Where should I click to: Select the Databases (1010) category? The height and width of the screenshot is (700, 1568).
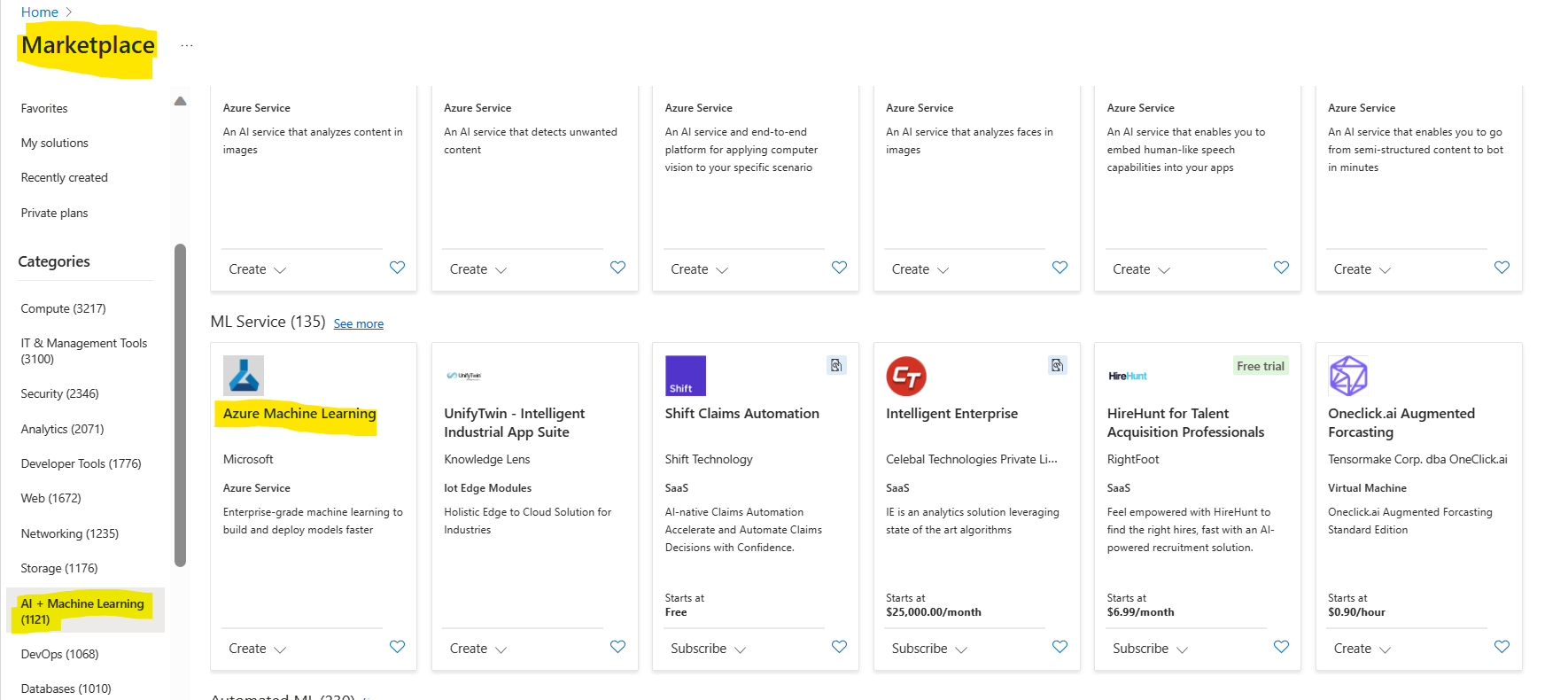coord(66,688)
